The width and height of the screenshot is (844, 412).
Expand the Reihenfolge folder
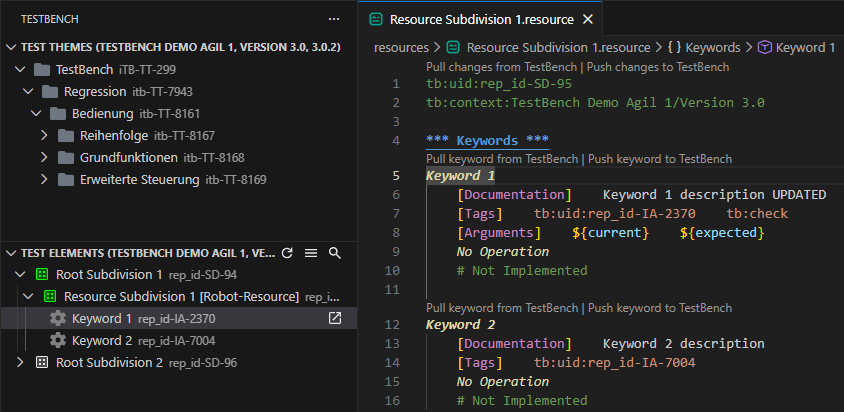tap(45, 136)
